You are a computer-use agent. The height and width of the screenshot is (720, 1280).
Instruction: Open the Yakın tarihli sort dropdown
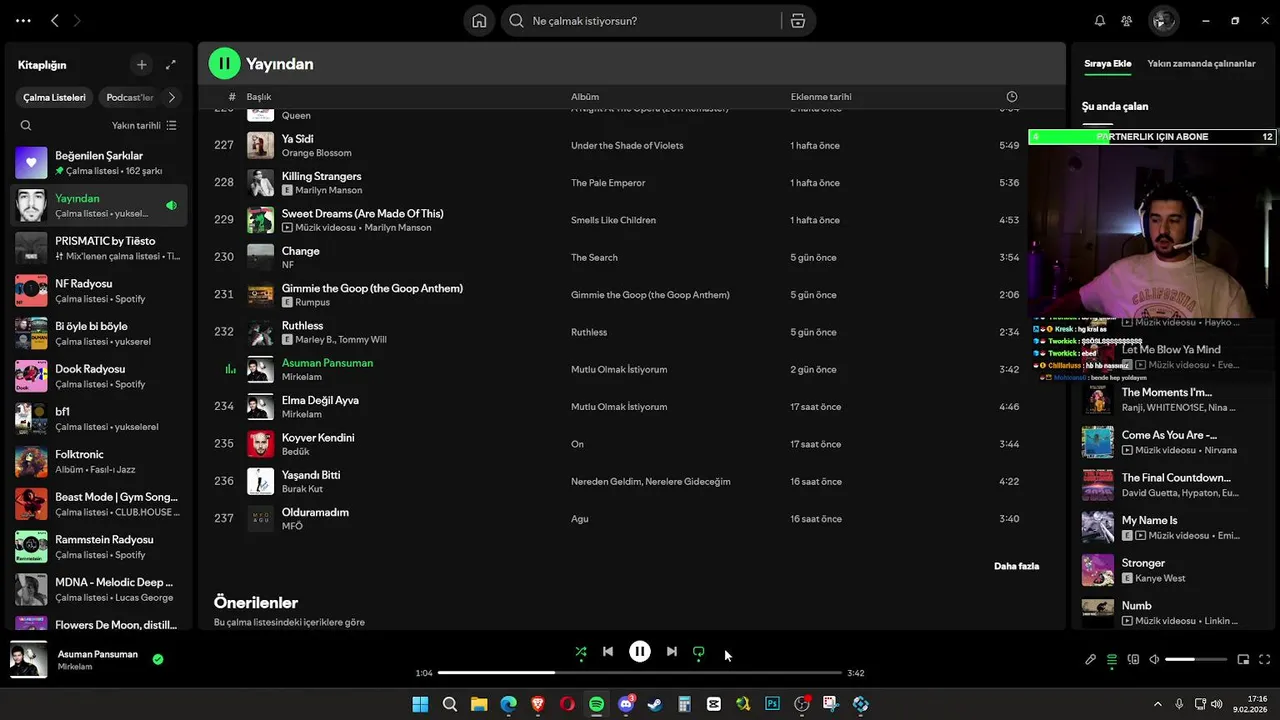[x=144, y=126]
